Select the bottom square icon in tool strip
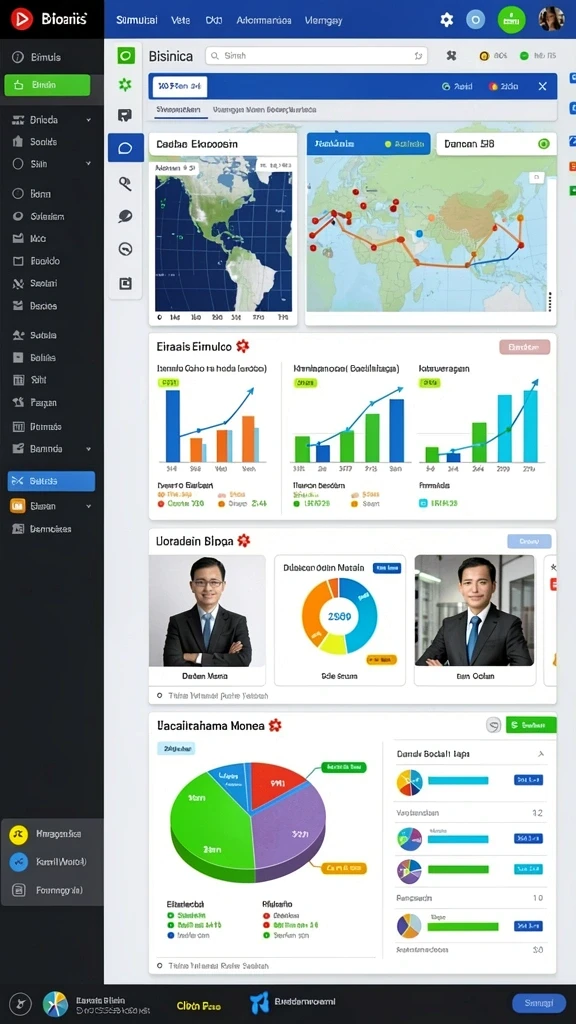The width and height of the screenshot is (576, 1024). [125, 283]
